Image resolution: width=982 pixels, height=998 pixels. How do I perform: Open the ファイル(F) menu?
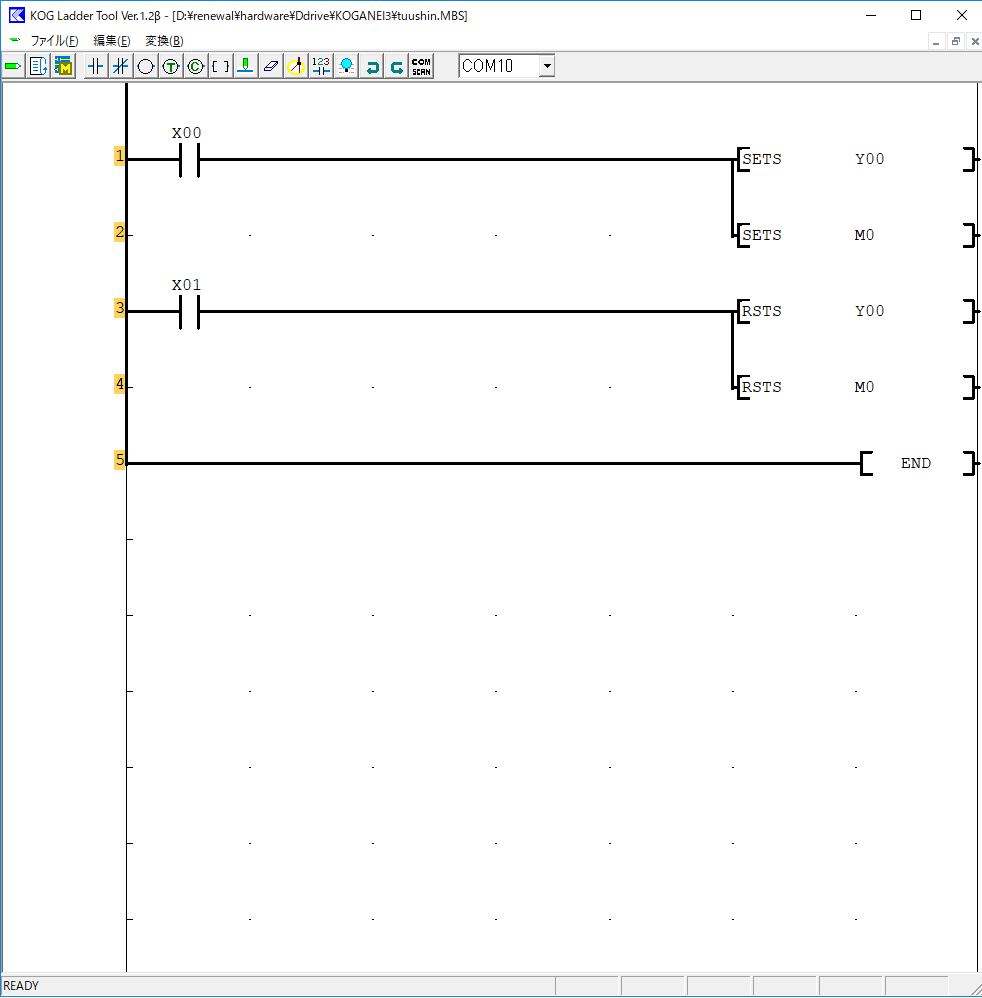[54, 41]
